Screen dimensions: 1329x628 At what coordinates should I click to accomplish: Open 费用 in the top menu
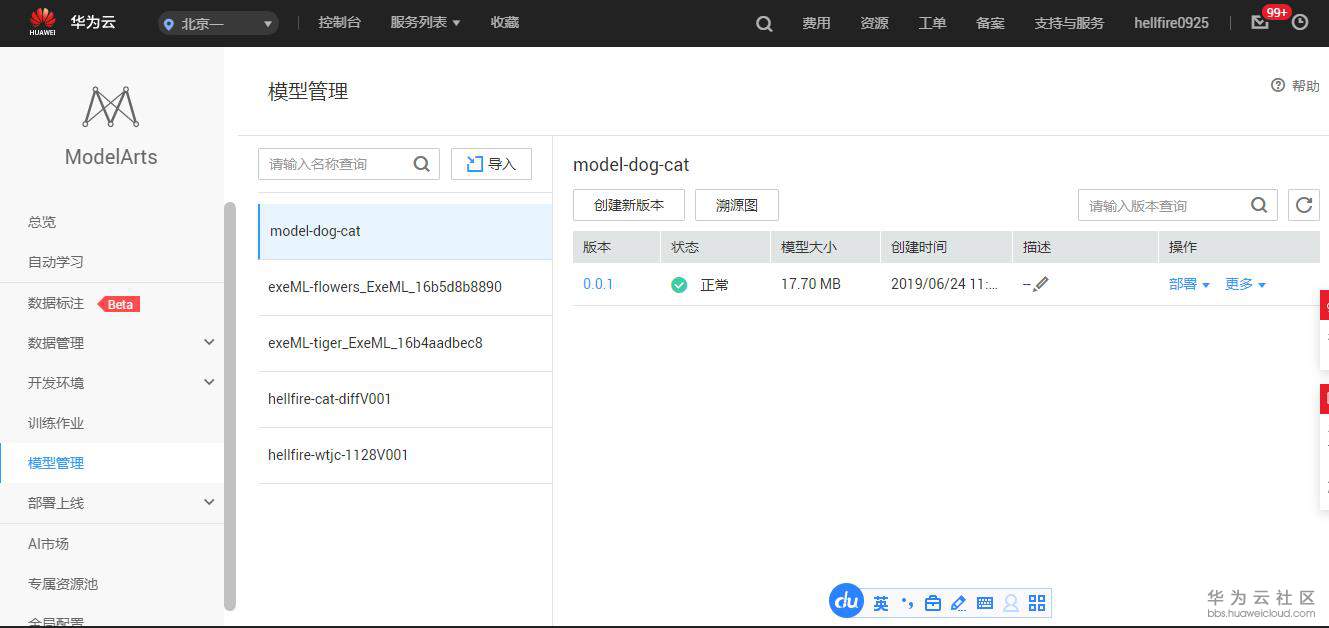[816, 23]
